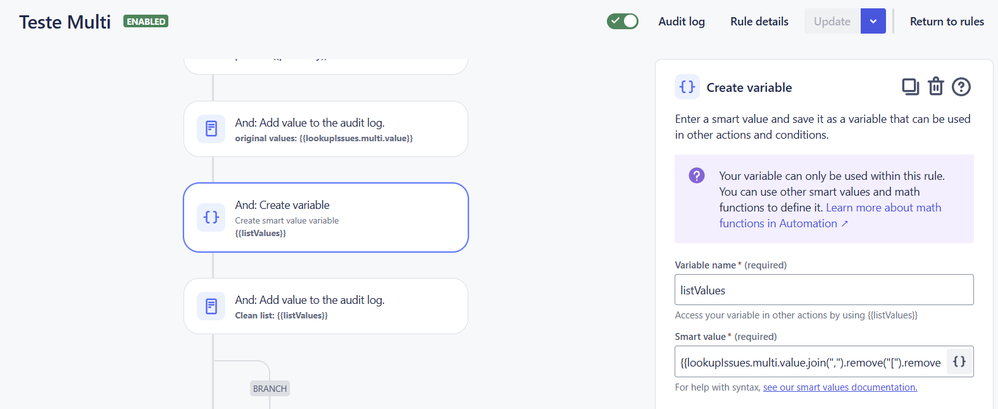998x409 pixels.
Task: Open Learn more about math functions link
Action: [x=830, y=216]
